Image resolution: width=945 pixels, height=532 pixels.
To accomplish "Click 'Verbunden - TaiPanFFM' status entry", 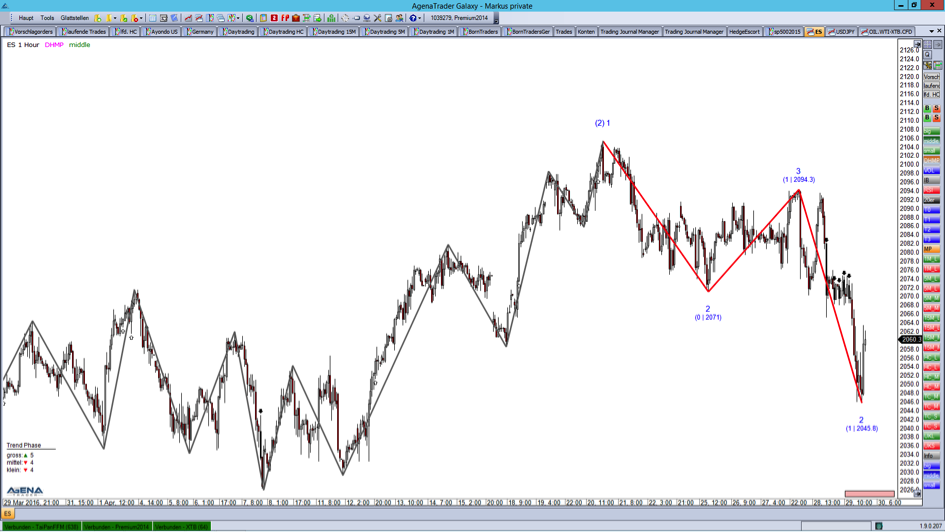I will (41, 527).
